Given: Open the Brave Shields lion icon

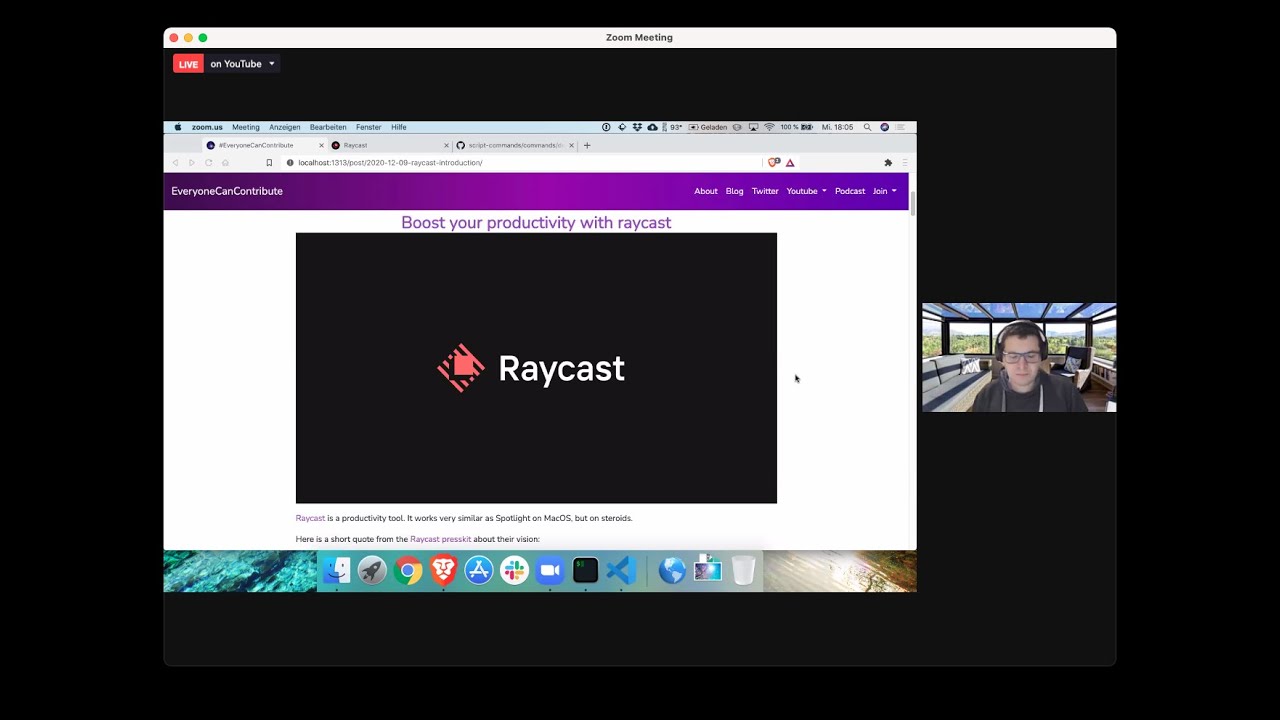Looking at the screenshot, I should (x=772, y=162).
